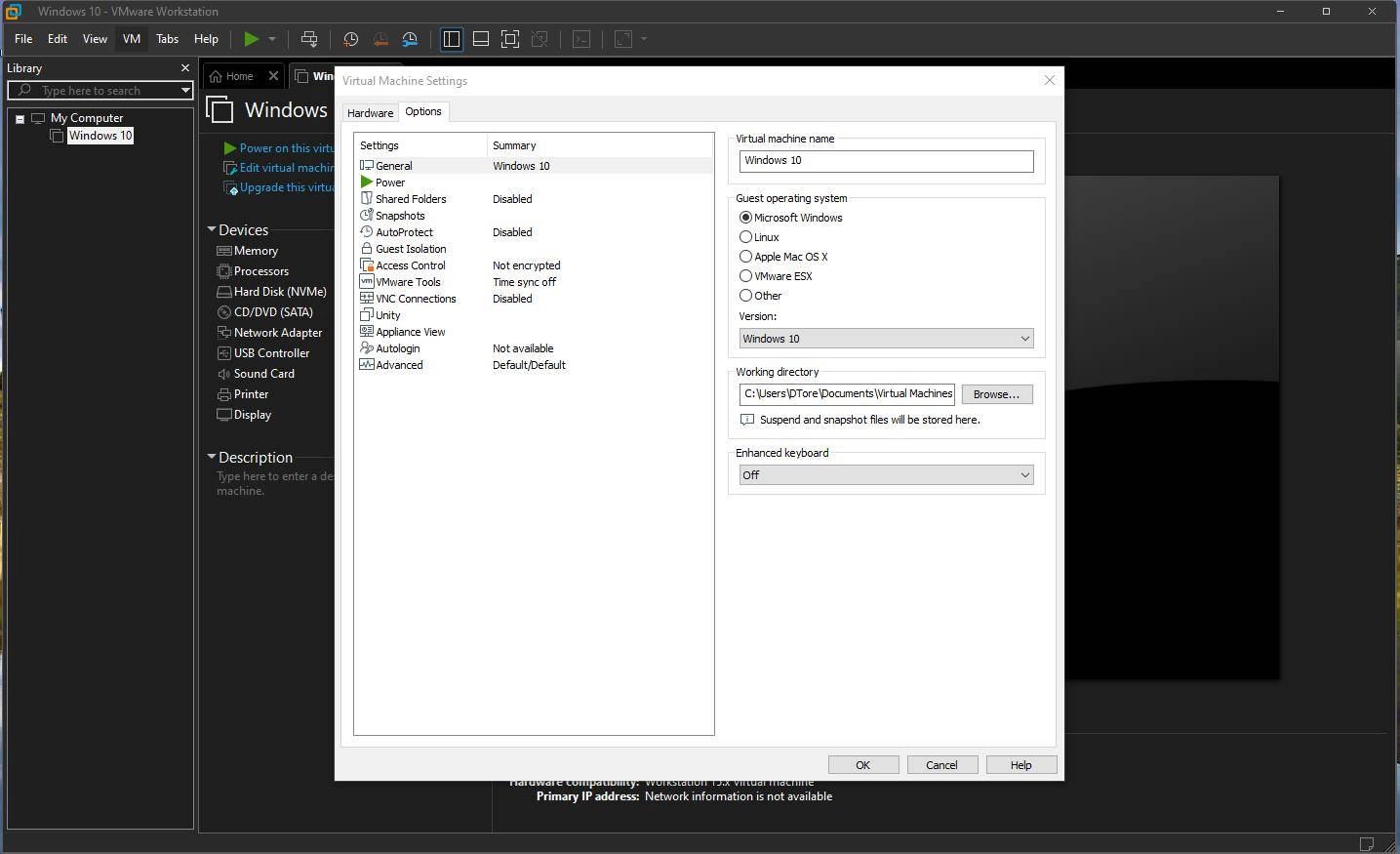Select General in settings list
Image resolution: width=1400 pixels, height=854 pixels.
535,166
